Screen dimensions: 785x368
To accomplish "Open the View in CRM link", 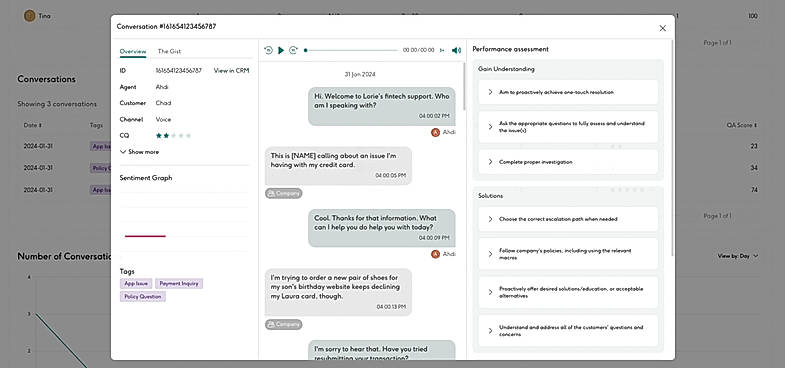I will pyautogui.click(x=231, y=71).
